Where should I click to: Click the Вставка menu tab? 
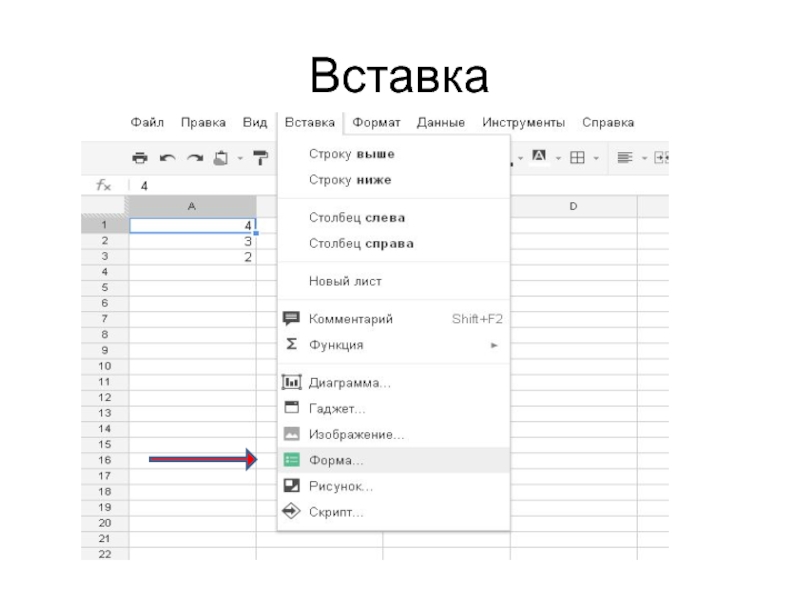click(x=310, y=122)
